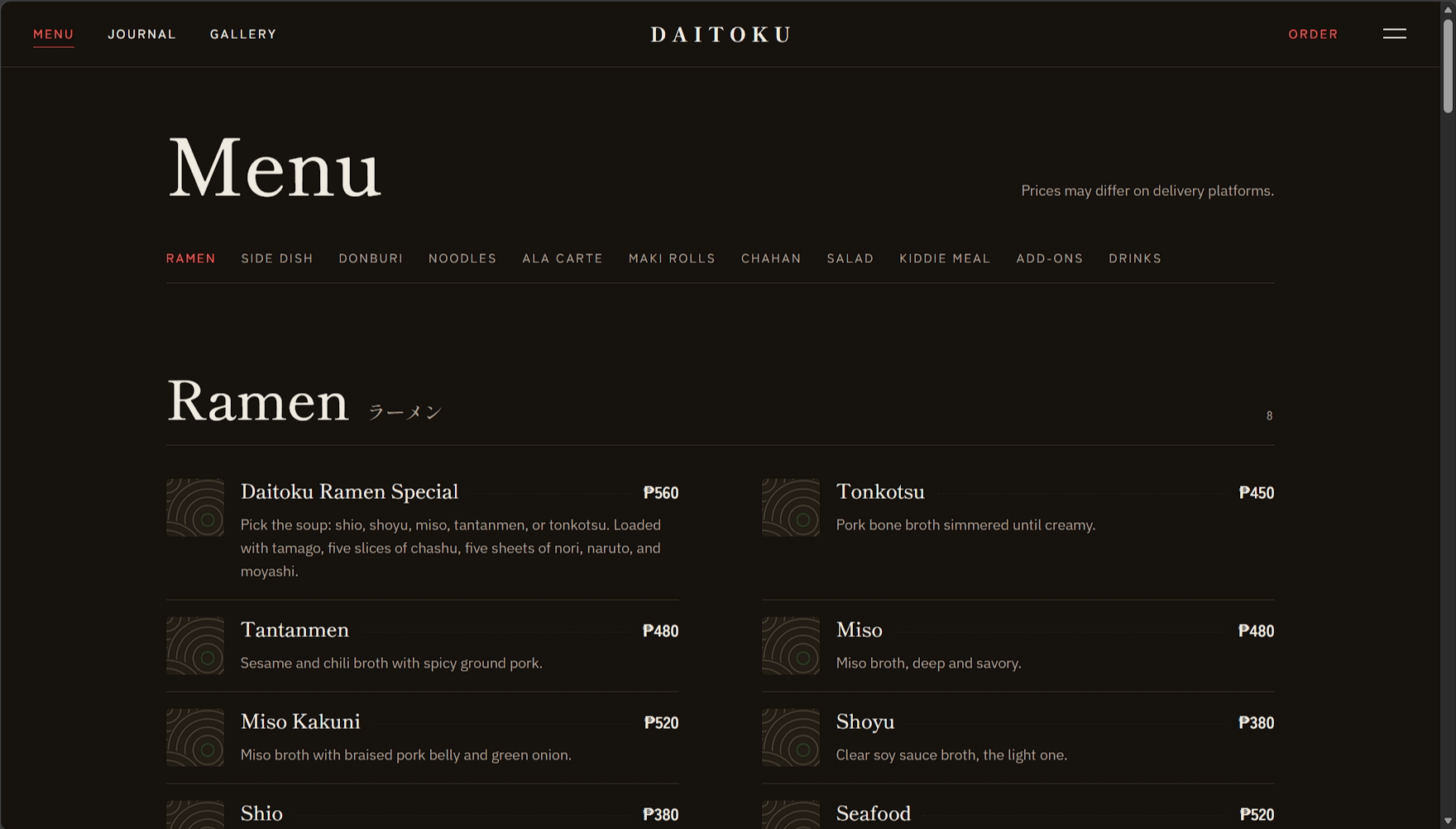1456x829 pixels.
Task: Click the Seafood item name
Action: point(874,813)
